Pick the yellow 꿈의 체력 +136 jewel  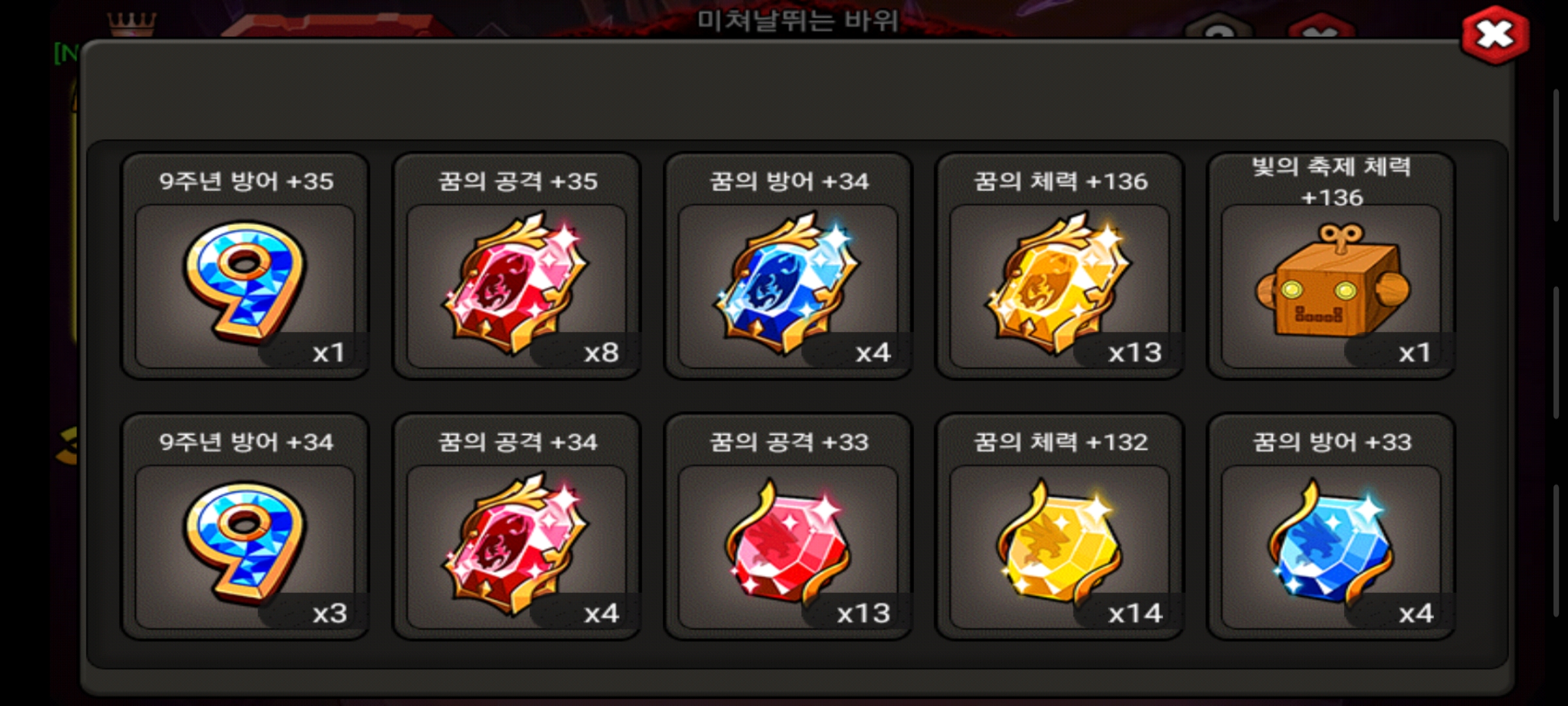pyautogui.click(x=1058, y=282)
